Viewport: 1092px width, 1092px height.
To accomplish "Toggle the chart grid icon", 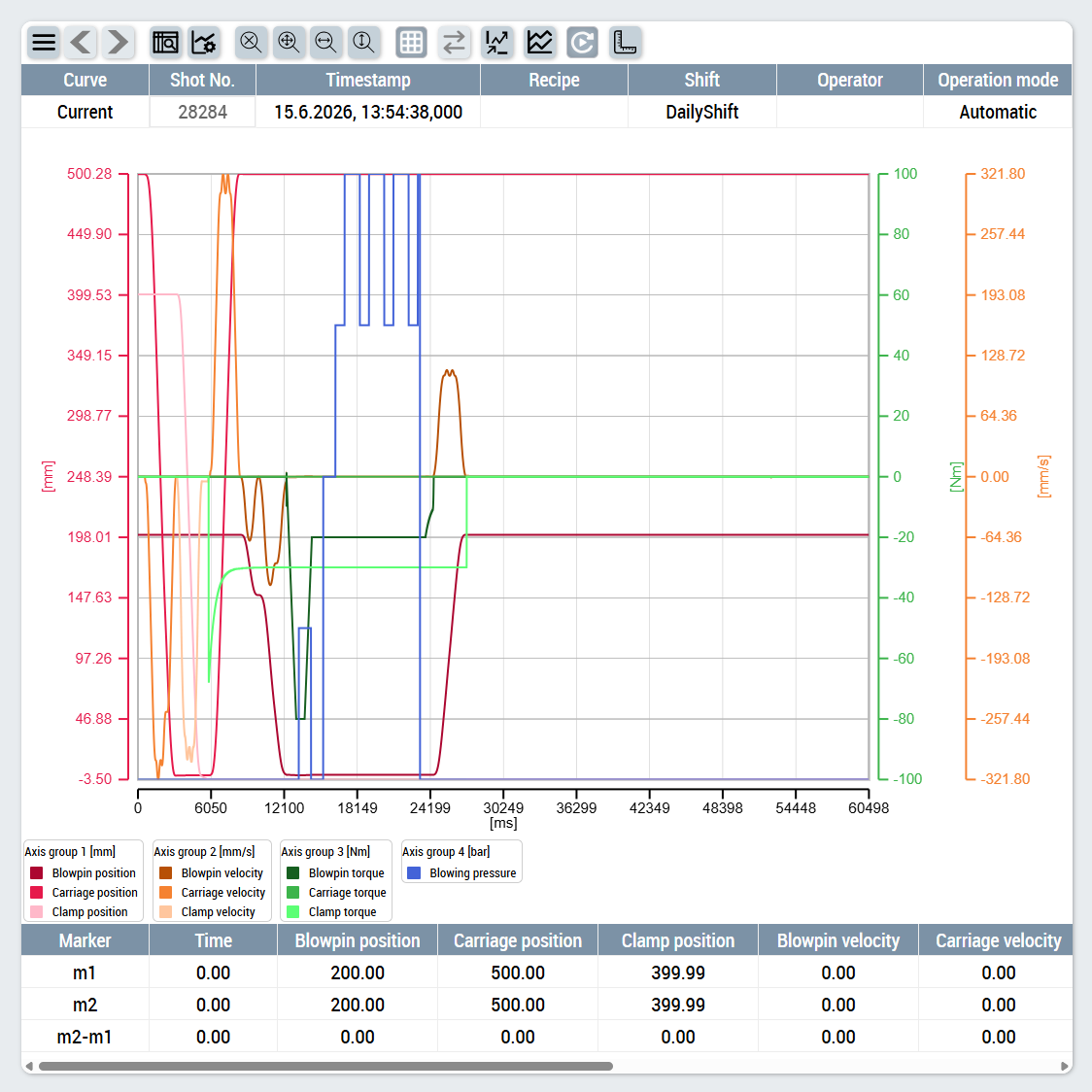I will tap(411, 43).
